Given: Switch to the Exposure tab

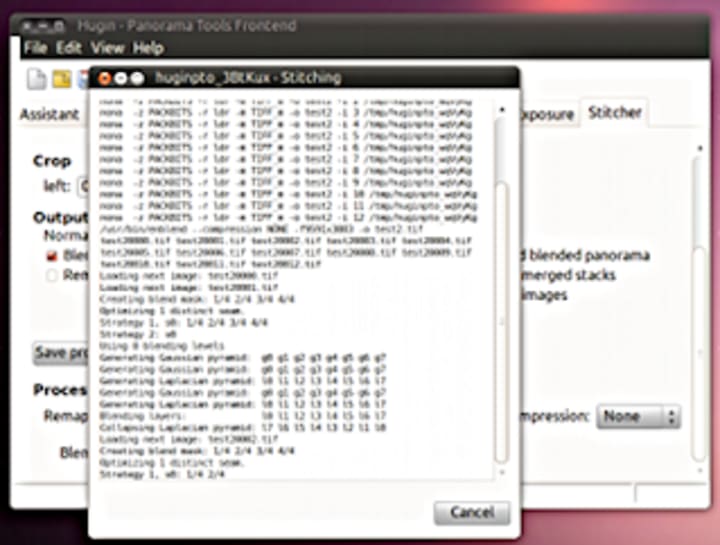Looking at the screenshot, I should (547, 114).
